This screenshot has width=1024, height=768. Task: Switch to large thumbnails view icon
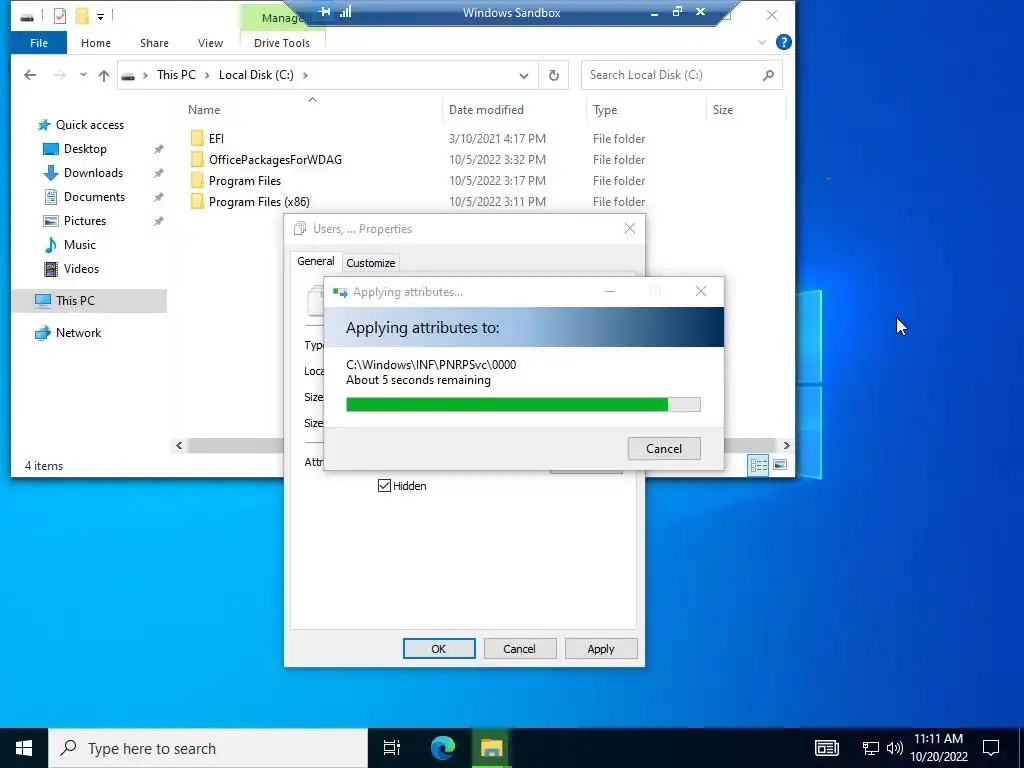(x=780, y=465)
